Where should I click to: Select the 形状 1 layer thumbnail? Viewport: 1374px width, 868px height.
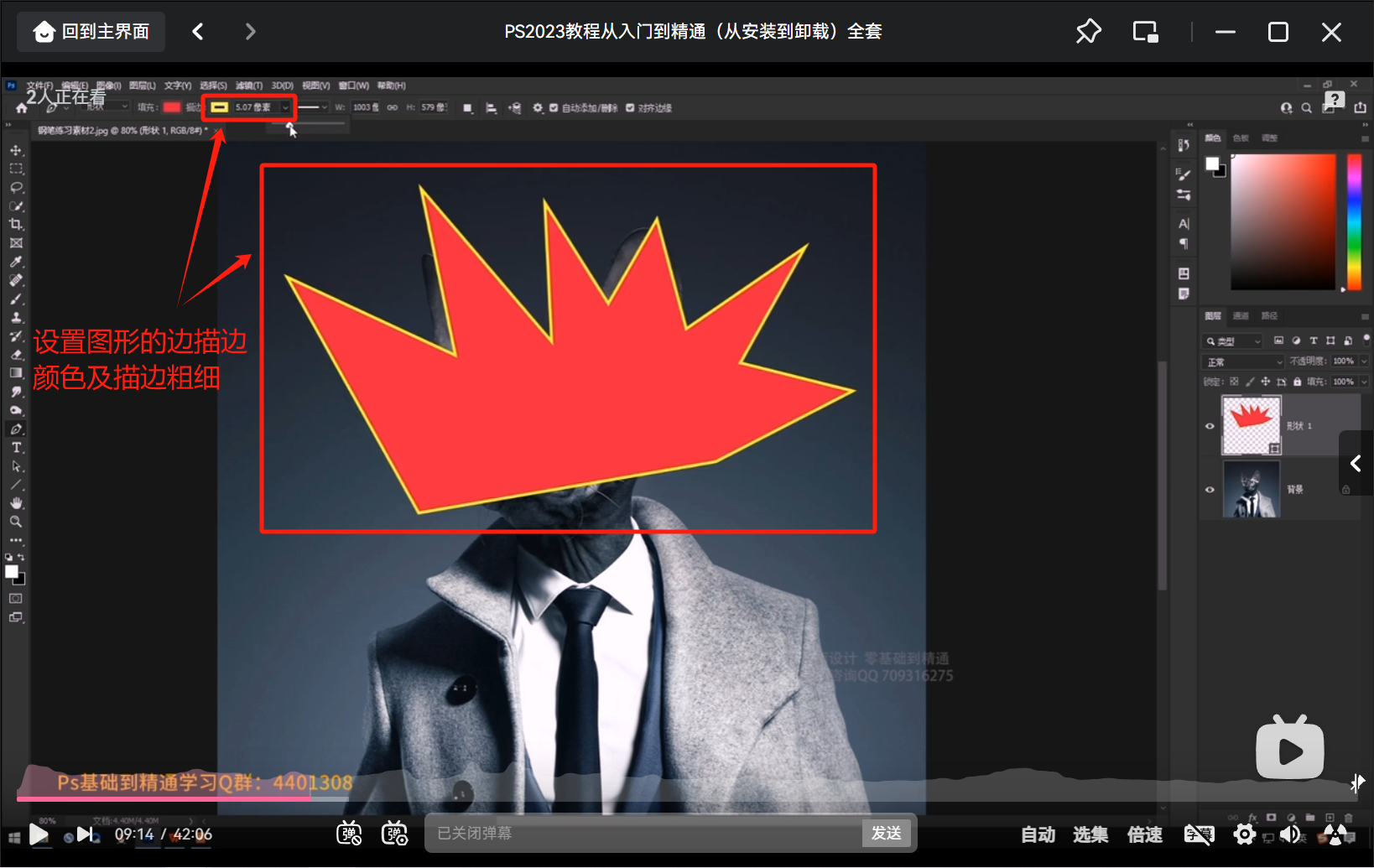[x=1252, y=426]
